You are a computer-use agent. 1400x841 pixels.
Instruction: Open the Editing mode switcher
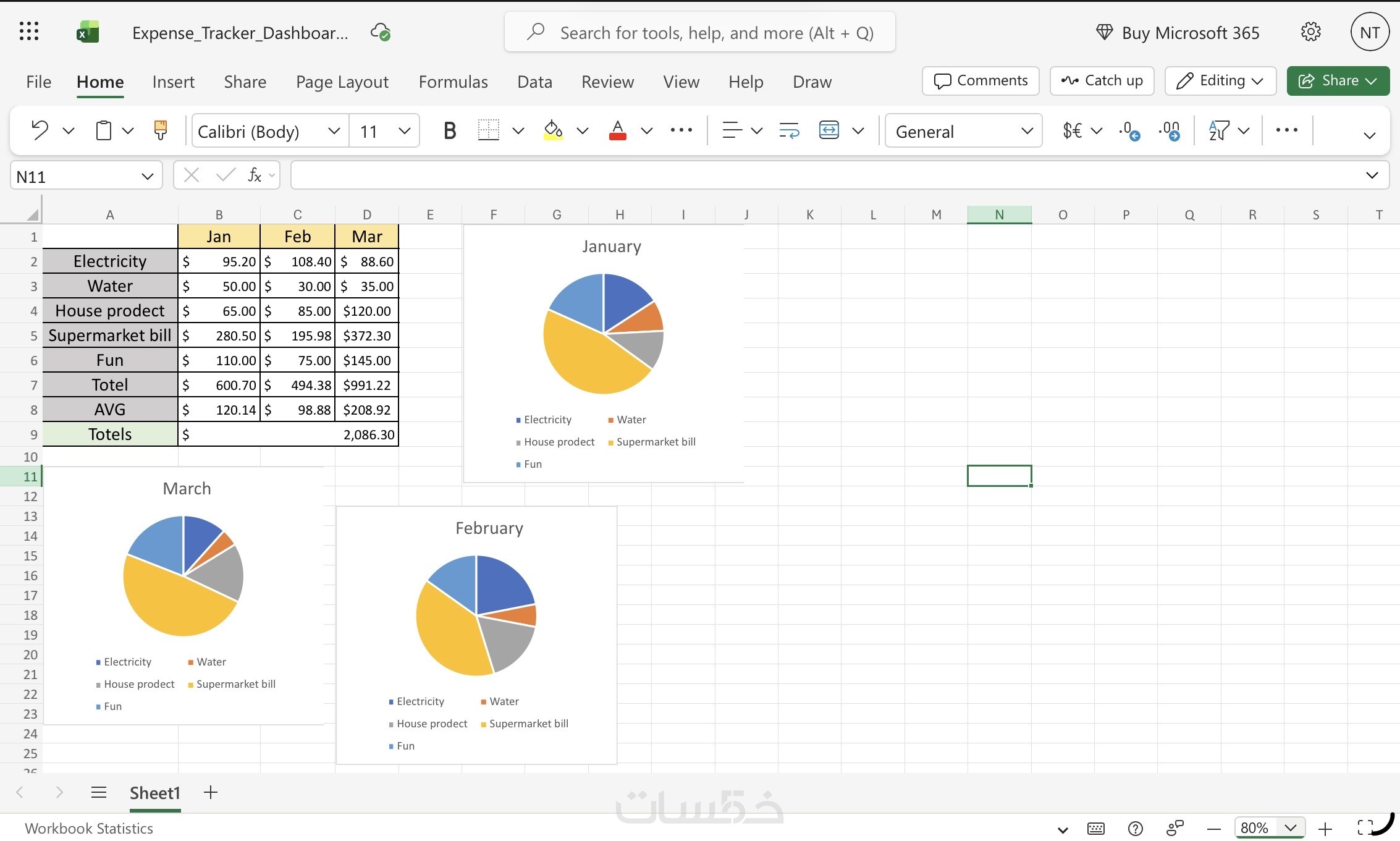pos(1220,81)
